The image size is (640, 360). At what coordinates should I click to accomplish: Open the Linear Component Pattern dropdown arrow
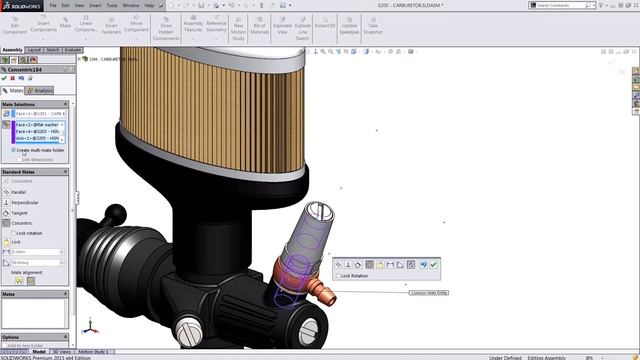tap(86, 39)
